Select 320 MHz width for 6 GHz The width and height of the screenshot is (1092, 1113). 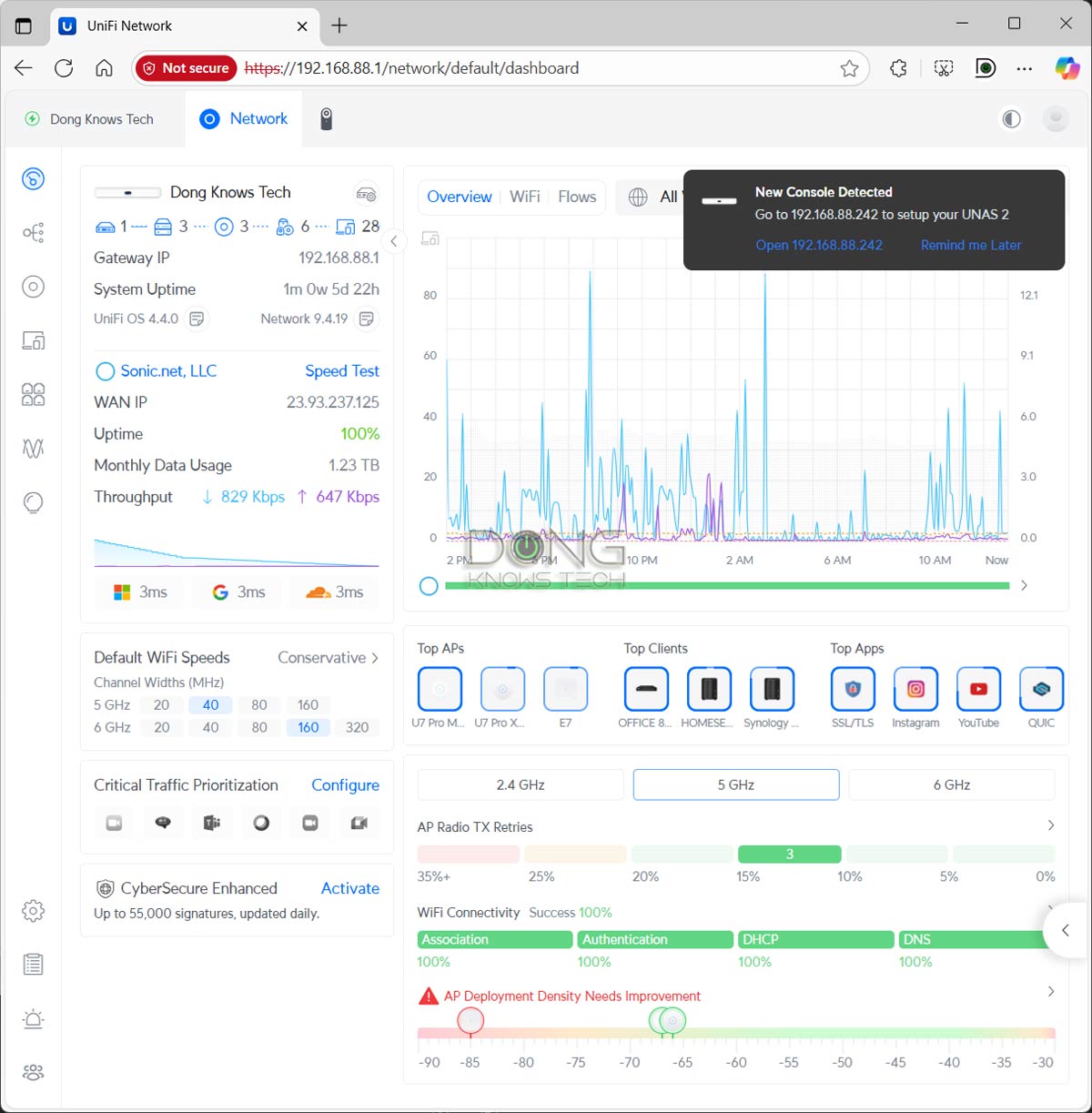(358, 728)
